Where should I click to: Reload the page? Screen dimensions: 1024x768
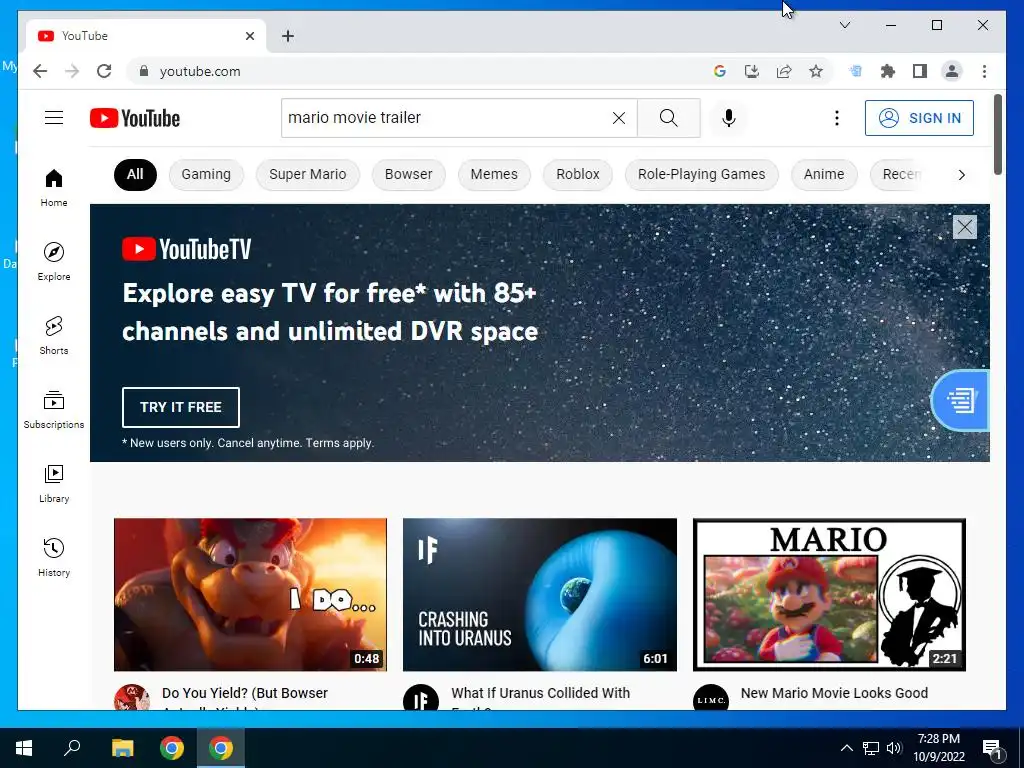(104, 71)
